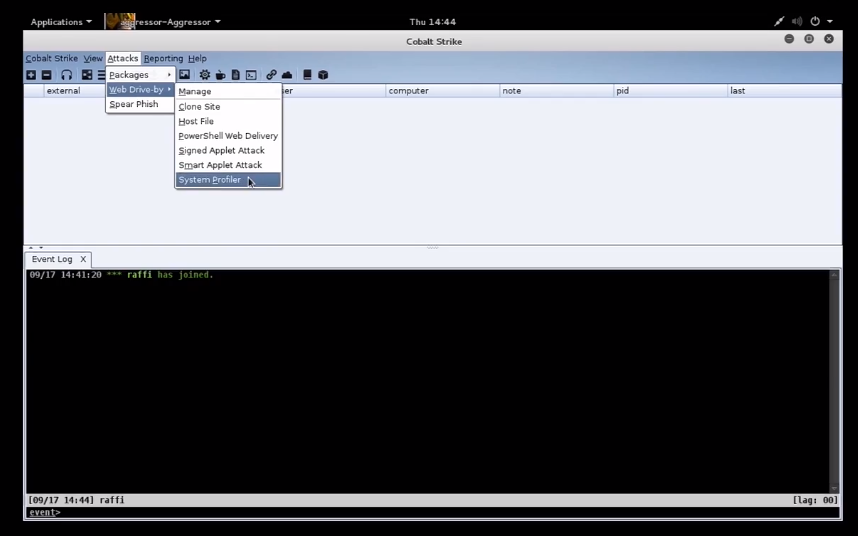Image resolution: width=858 pixels, height=536 pixels.
Task: Click the terminal scripted web delivery icon
Action: click(251, 75)
